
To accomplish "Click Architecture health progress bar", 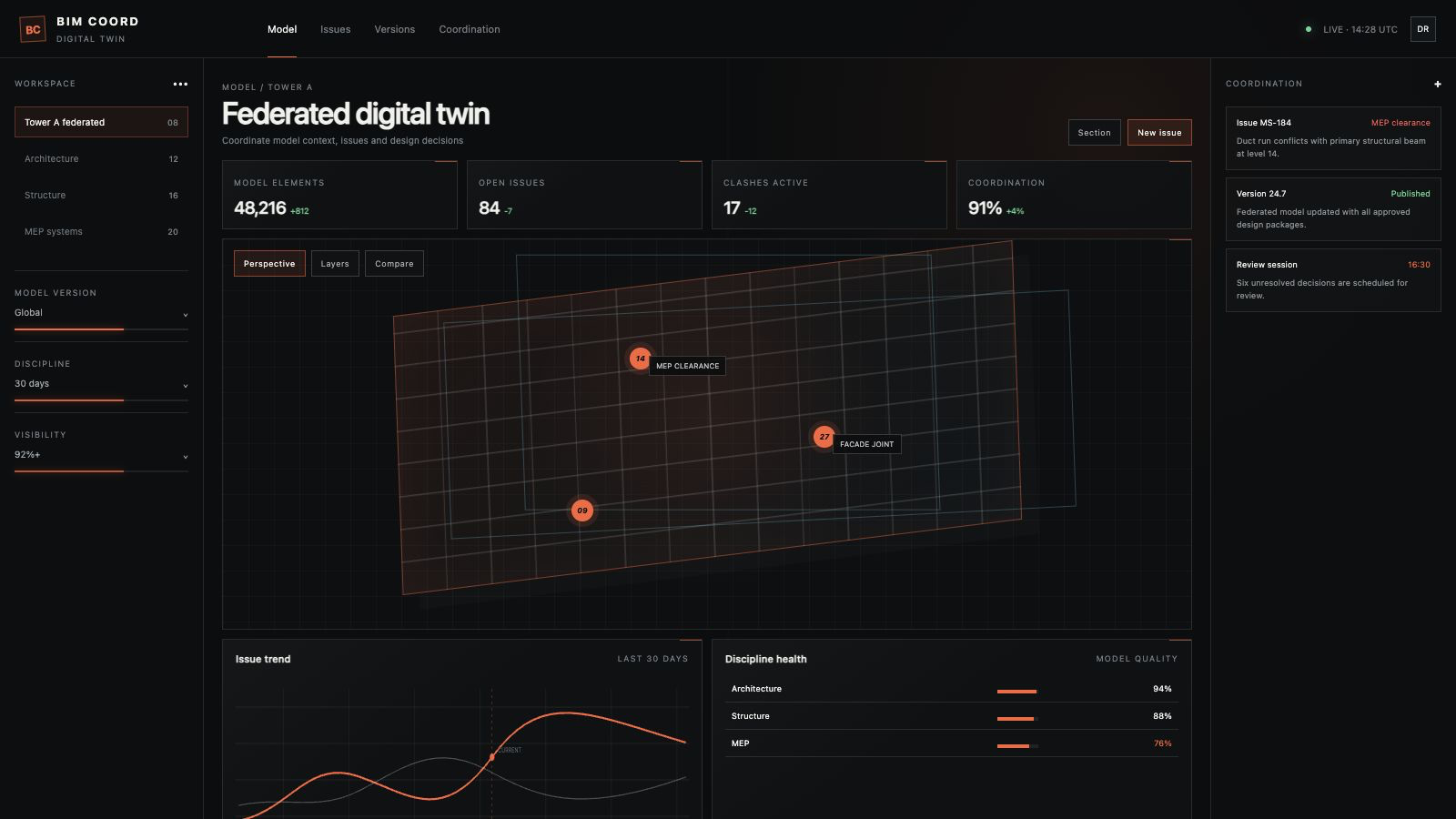I will coord(1017,692).
